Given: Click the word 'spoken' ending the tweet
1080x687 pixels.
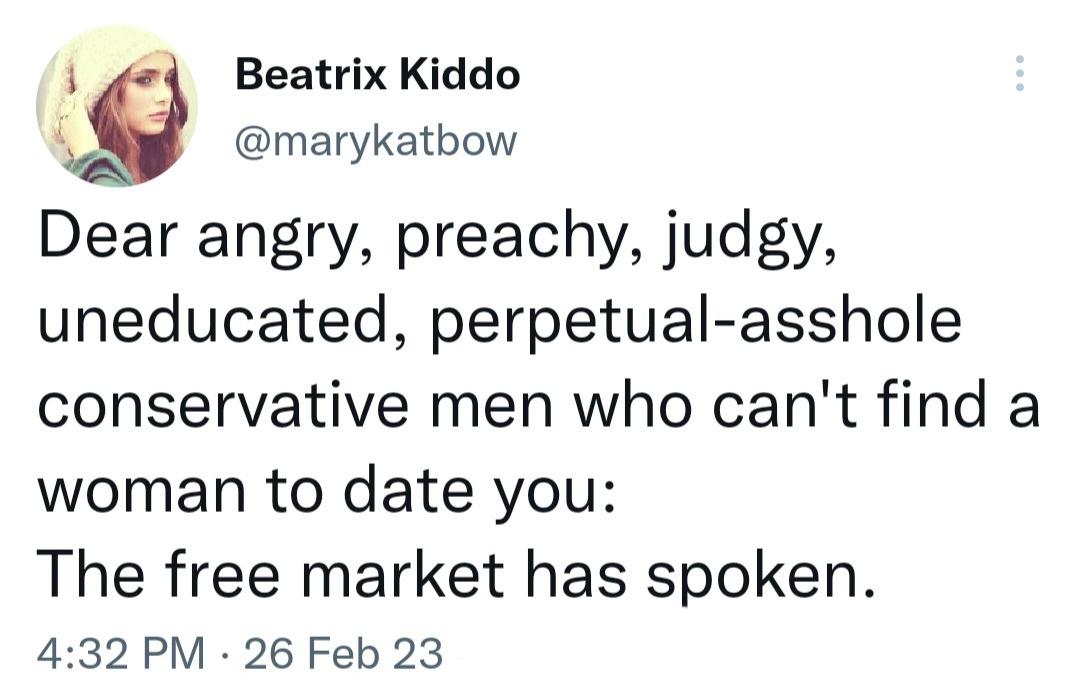Looking at the screenshot, I should (x=753, y=577).
